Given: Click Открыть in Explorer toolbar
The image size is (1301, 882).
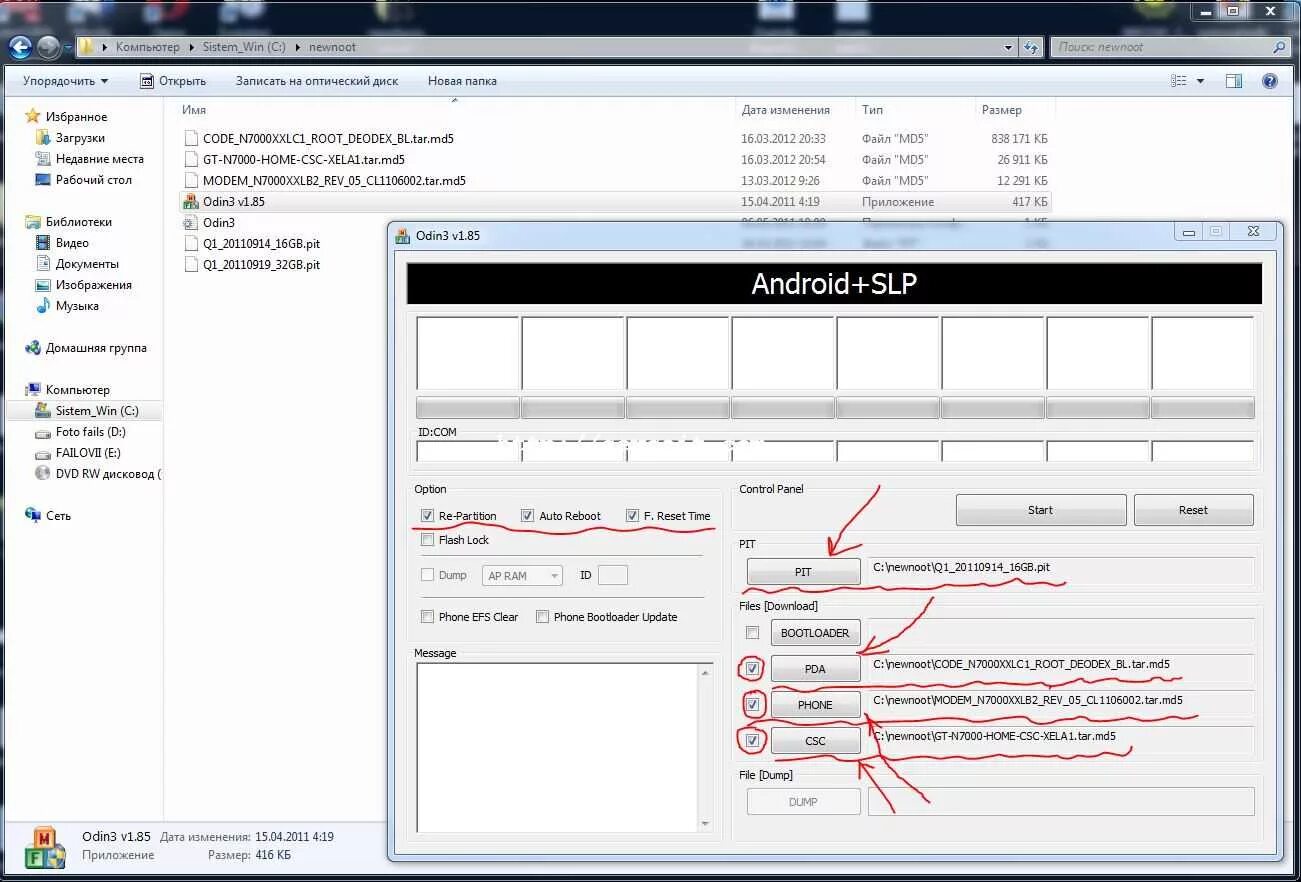Looking at the screenshot, I should 172,81.
